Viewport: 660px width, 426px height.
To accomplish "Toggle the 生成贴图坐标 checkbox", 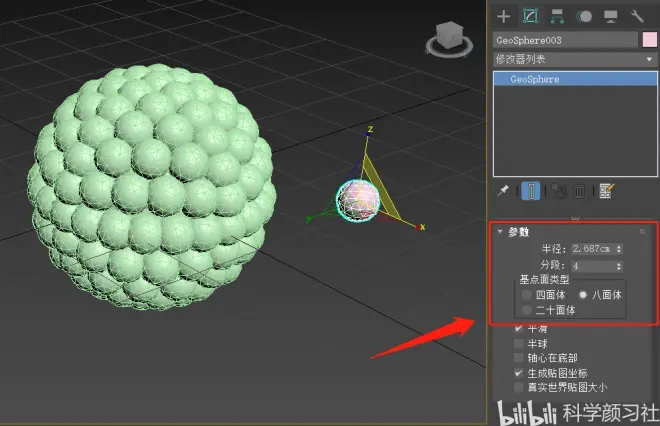I will (519, 373).
